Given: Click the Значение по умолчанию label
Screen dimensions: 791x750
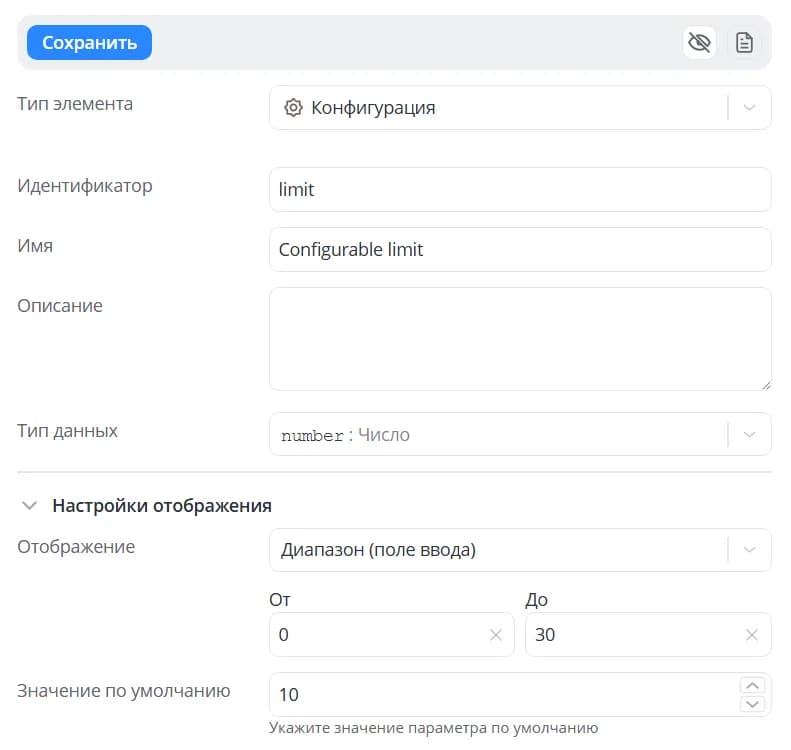Looking at the screenshot, I should click(x=124, y=690).
